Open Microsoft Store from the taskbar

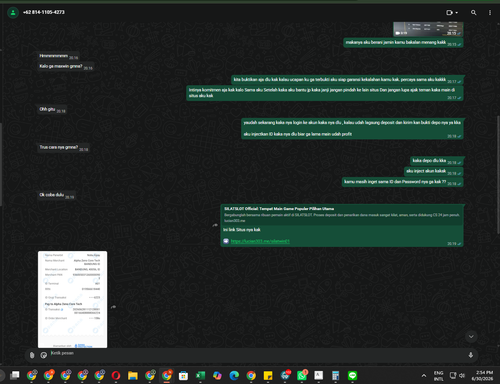tap(183, 376)
